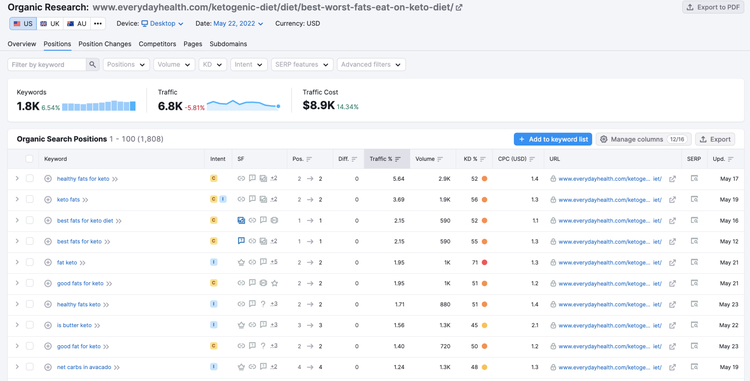
Task: Click Export to PDF button
Action: click(713, 7)
